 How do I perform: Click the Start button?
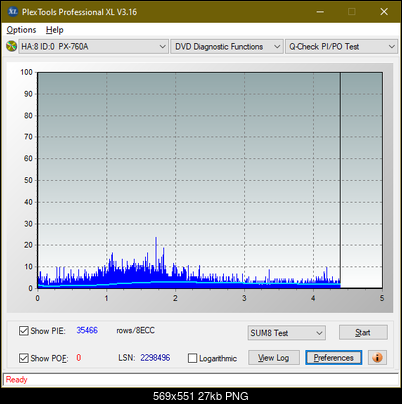pyautogui.click(x=363, y=332)
